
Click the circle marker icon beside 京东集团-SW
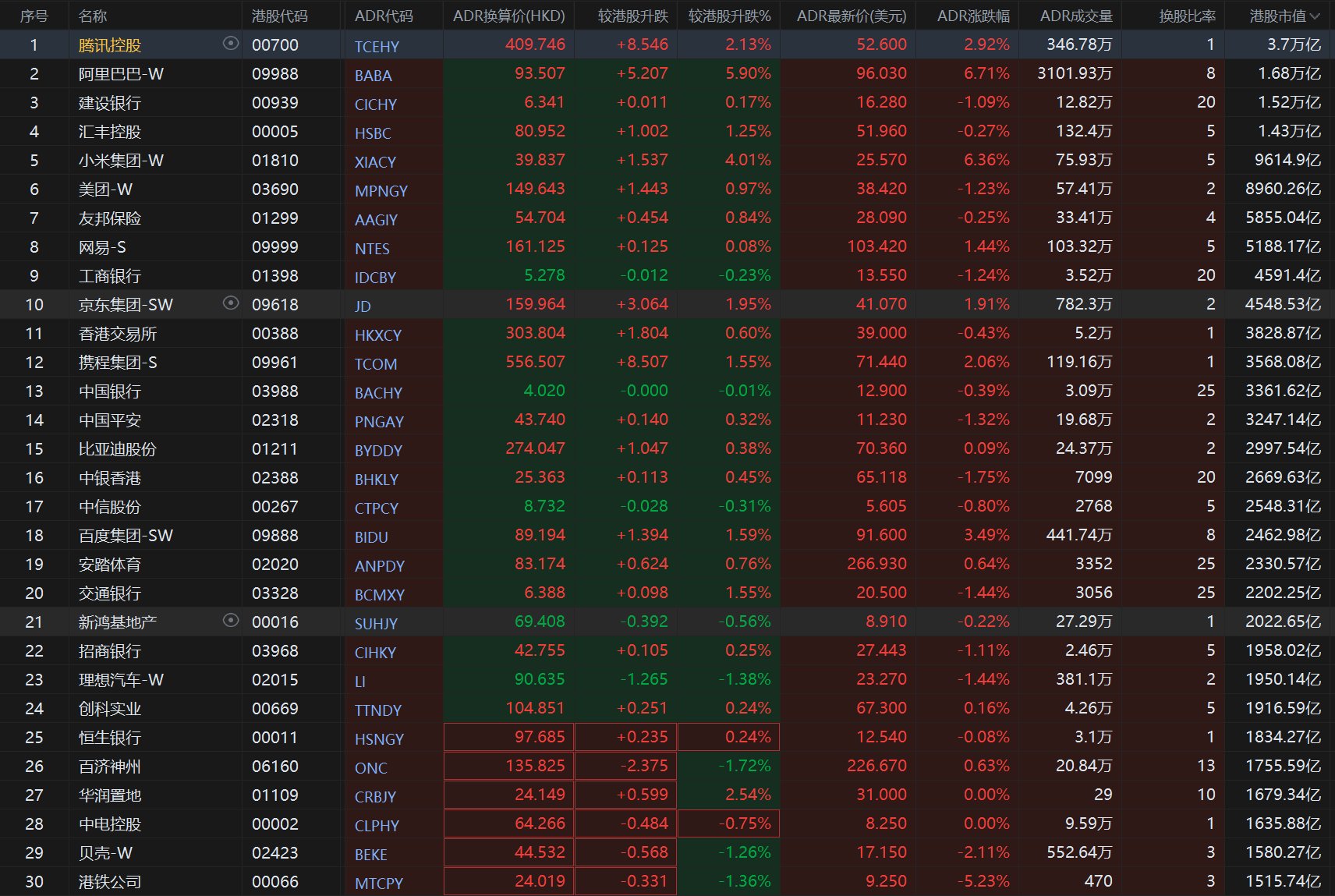coord(231,303)
